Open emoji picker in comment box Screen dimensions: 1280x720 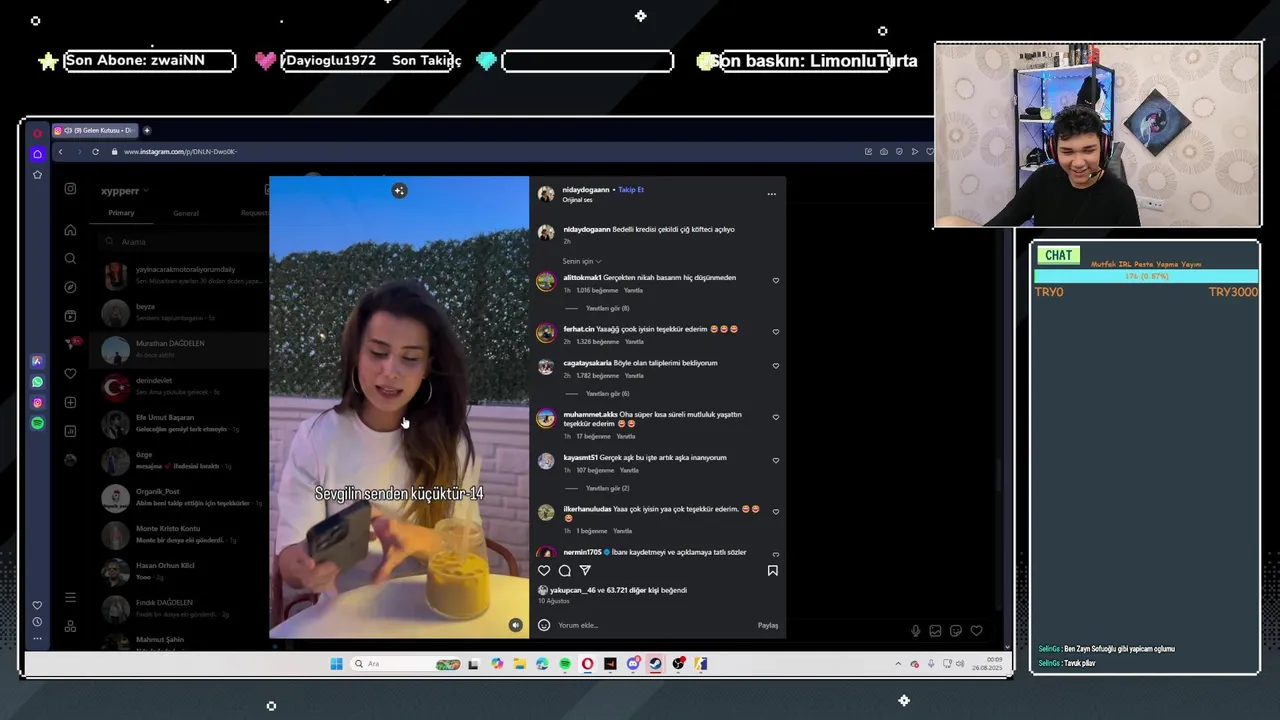point(544,625)
